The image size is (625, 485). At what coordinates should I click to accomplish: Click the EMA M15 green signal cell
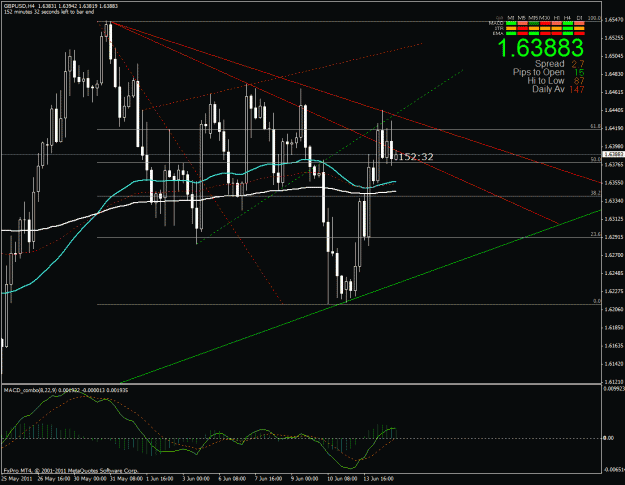(534, 33)
